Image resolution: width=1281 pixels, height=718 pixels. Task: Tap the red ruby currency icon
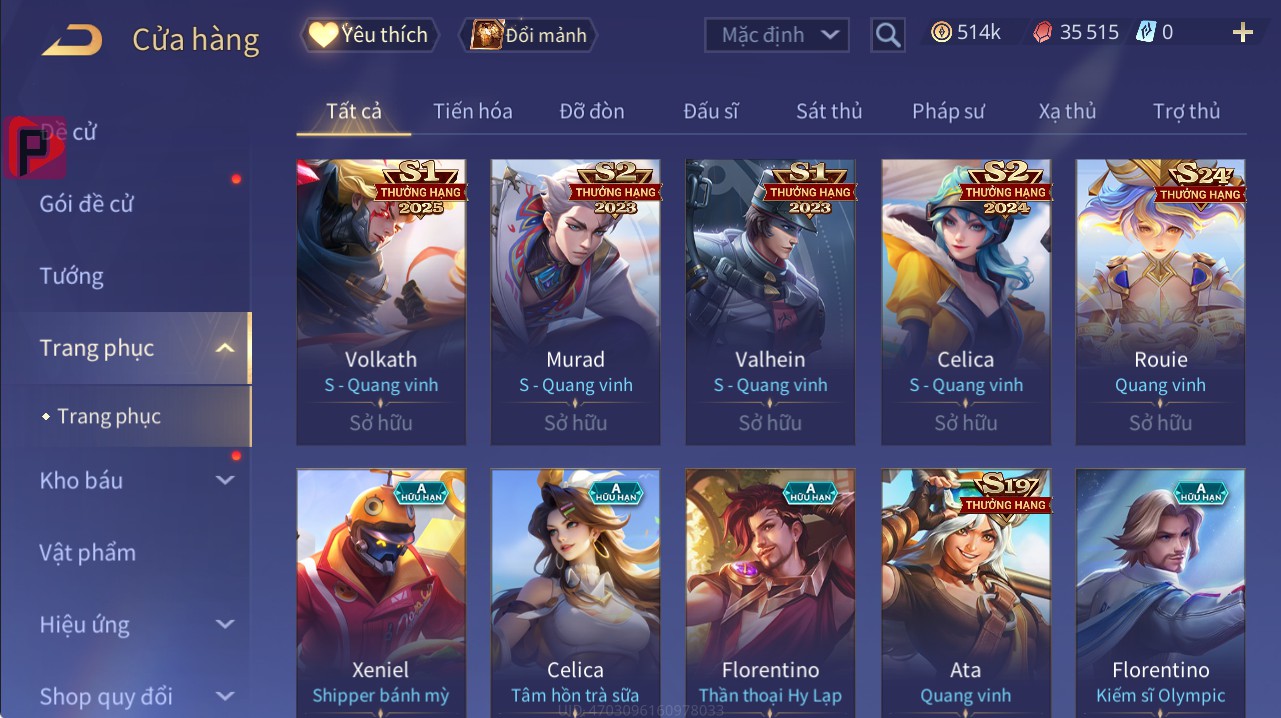1043,32
